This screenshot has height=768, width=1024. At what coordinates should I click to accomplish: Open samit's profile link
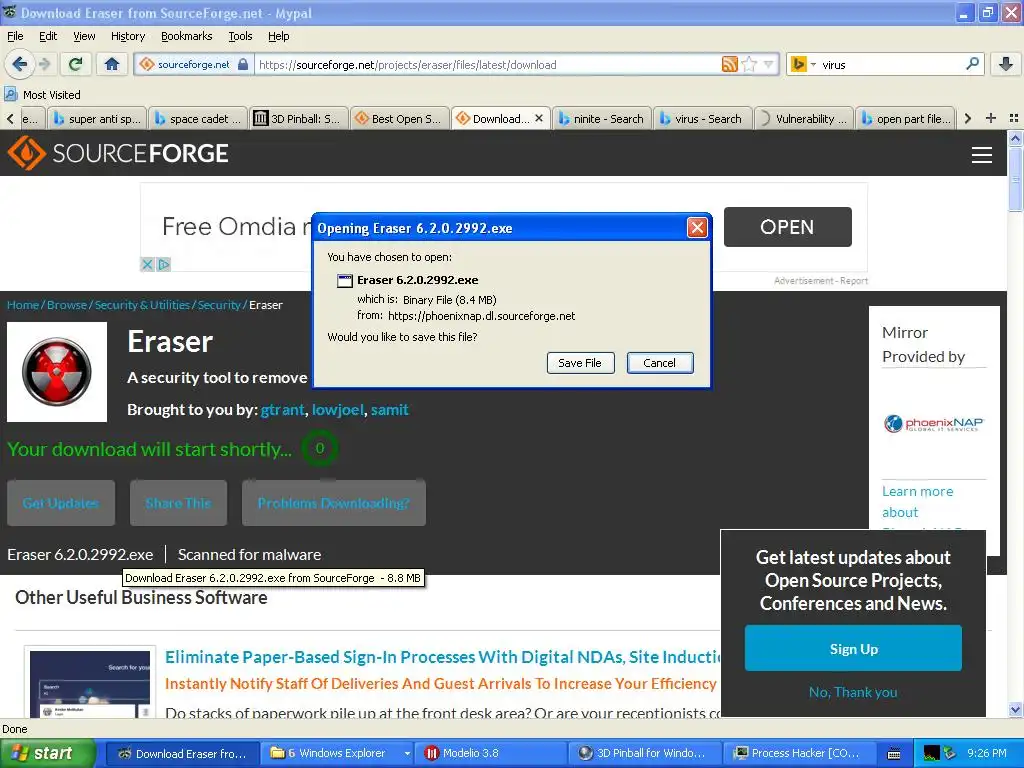pos(390,409)
